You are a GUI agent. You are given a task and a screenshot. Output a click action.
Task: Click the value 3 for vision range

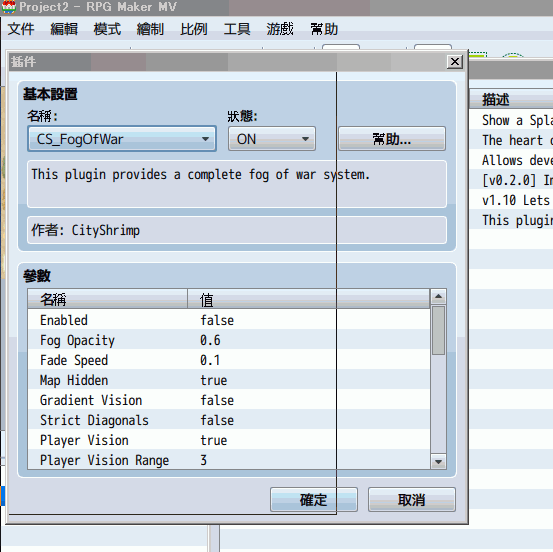tap(203, 460)
